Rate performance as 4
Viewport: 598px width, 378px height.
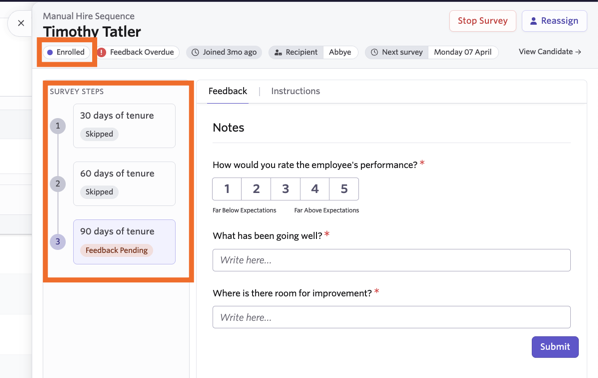point(315,189)
